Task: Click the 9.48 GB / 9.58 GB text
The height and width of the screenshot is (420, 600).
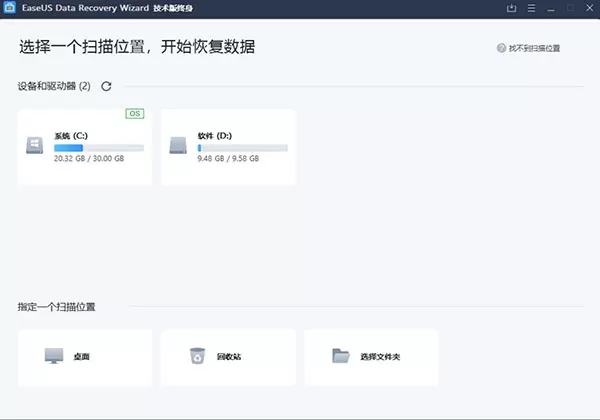Action: coord(228,158)
